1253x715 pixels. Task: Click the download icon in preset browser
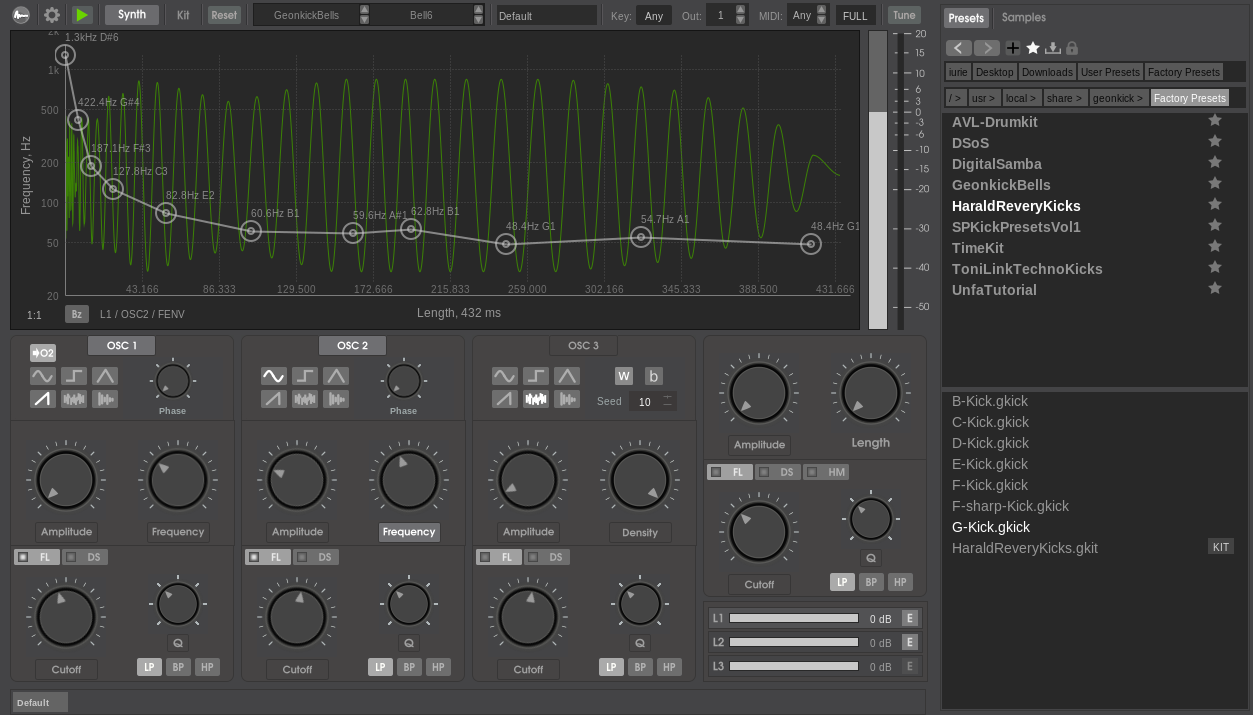(1053, 48)
